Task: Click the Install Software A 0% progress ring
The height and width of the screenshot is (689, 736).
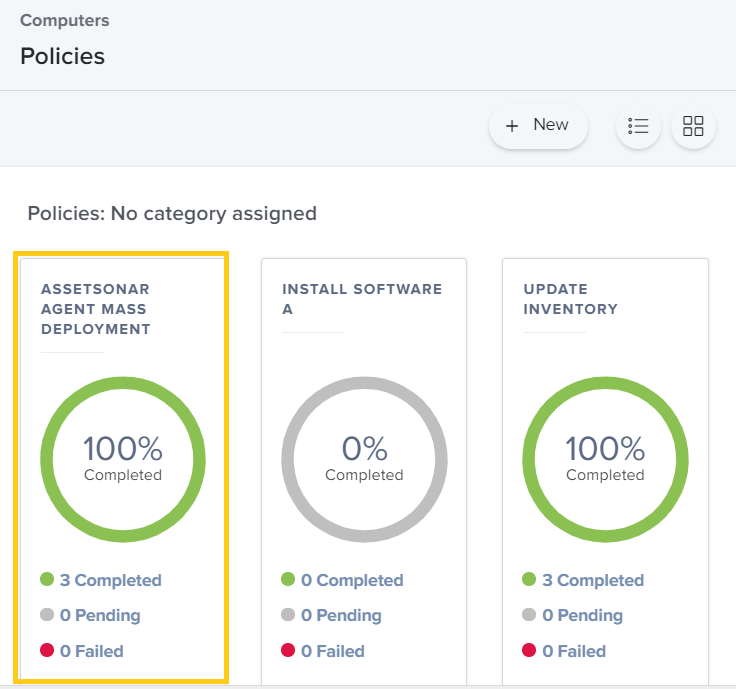Action: (x=364, y=458)
